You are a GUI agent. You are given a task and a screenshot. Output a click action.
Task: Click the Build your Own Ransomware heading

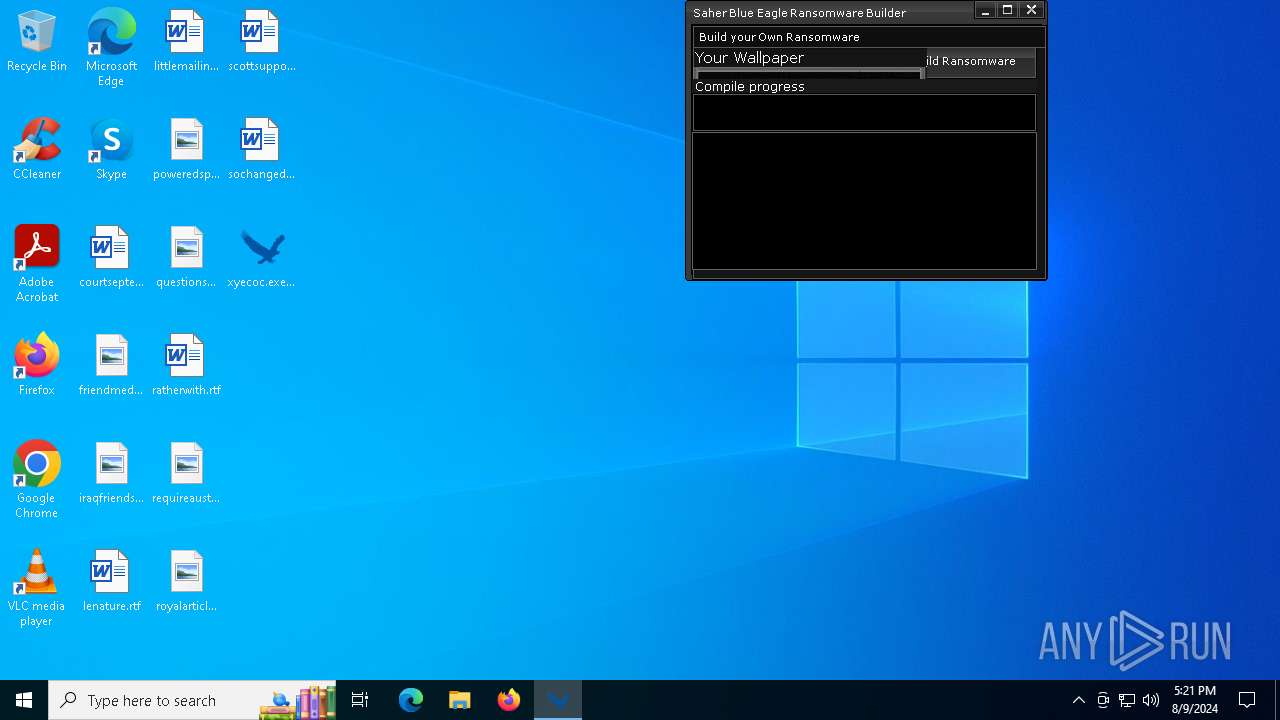point(779,37)
